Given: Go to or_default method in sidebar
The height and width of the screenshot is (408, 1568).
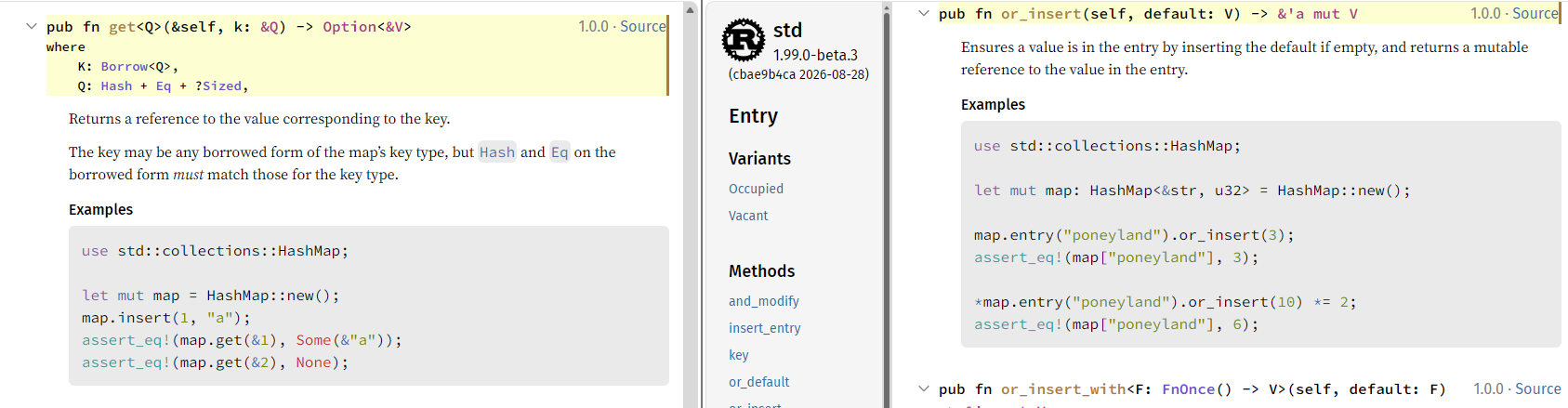Looking at the screenshot, I should (759, 382).
